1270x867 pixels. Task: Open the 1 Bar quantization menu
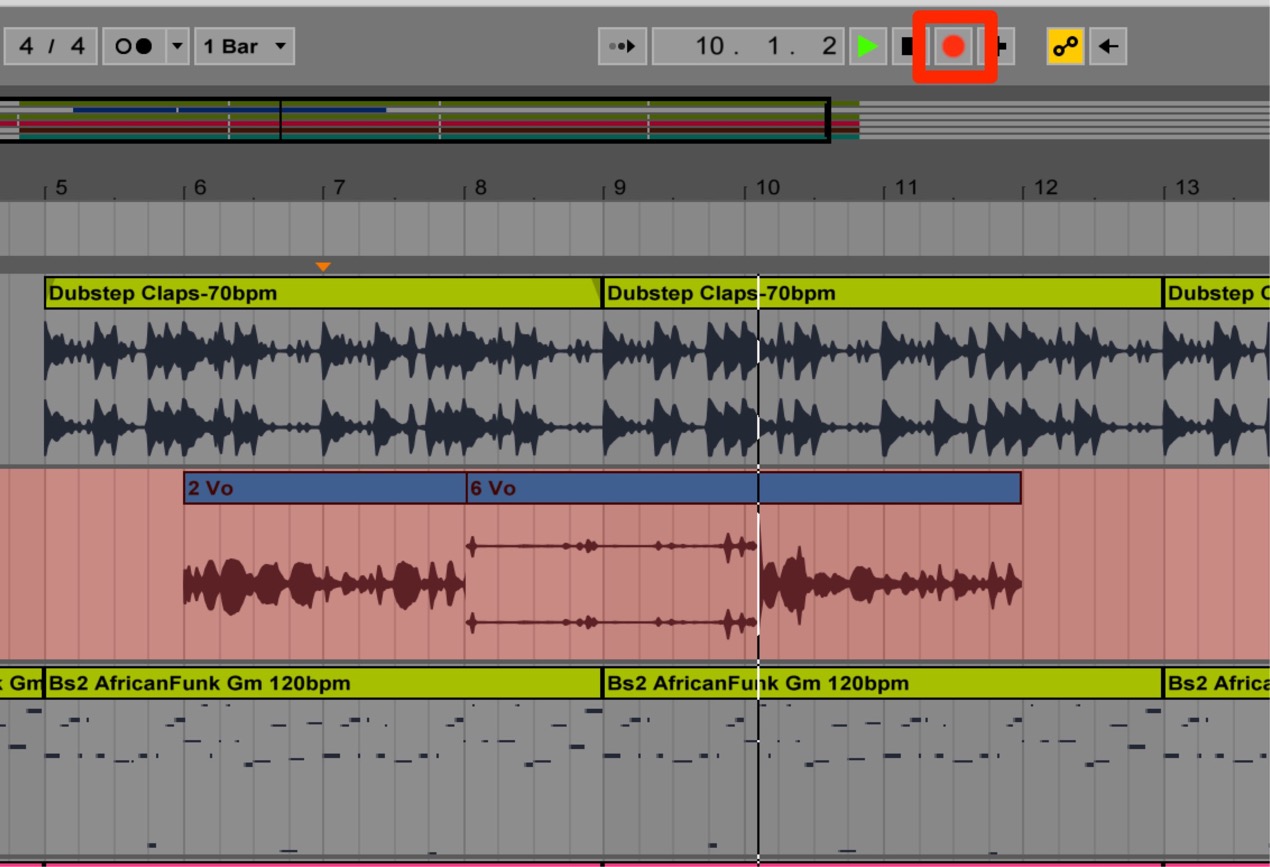pos(244,46)
